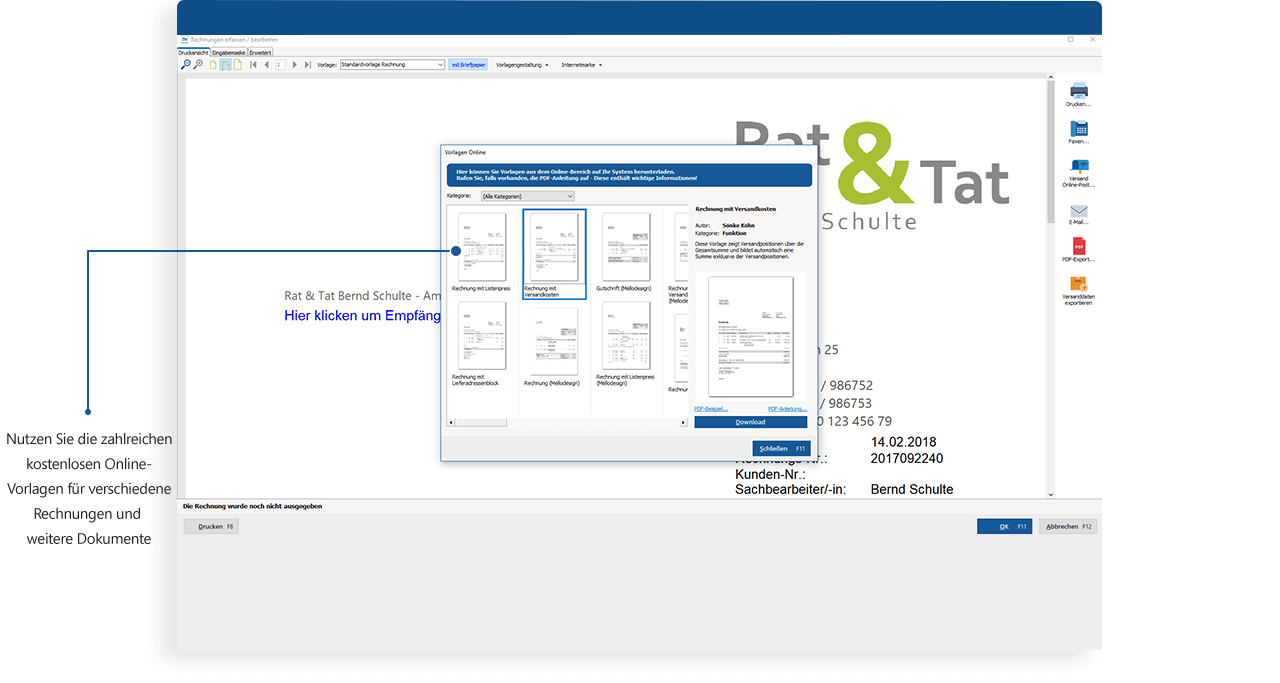The image size is (1280, 683).
Task: Select 'Gutschrift (Mellodesign)' template thumbnail
Action: coord(627,246)
